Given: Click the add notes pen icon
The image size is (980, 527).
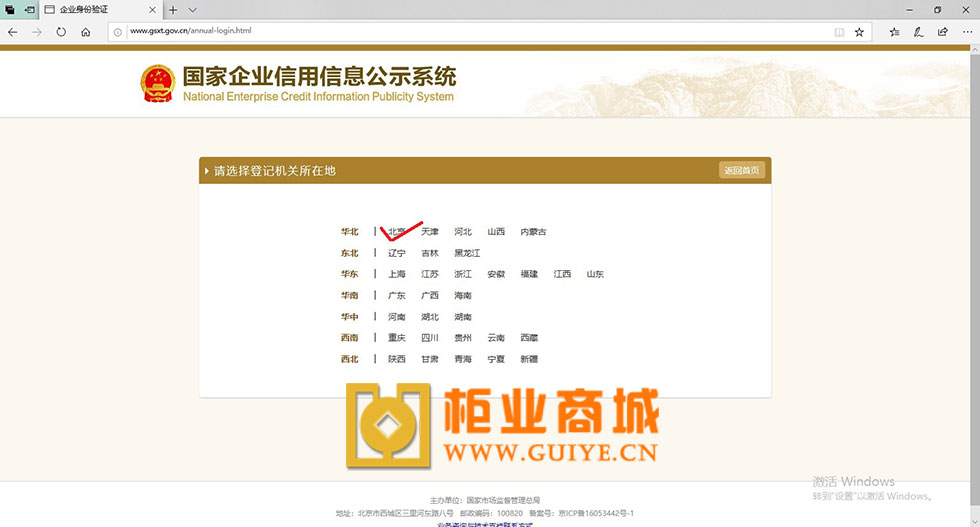Looking at the screenshot, I should click(918, 32).
